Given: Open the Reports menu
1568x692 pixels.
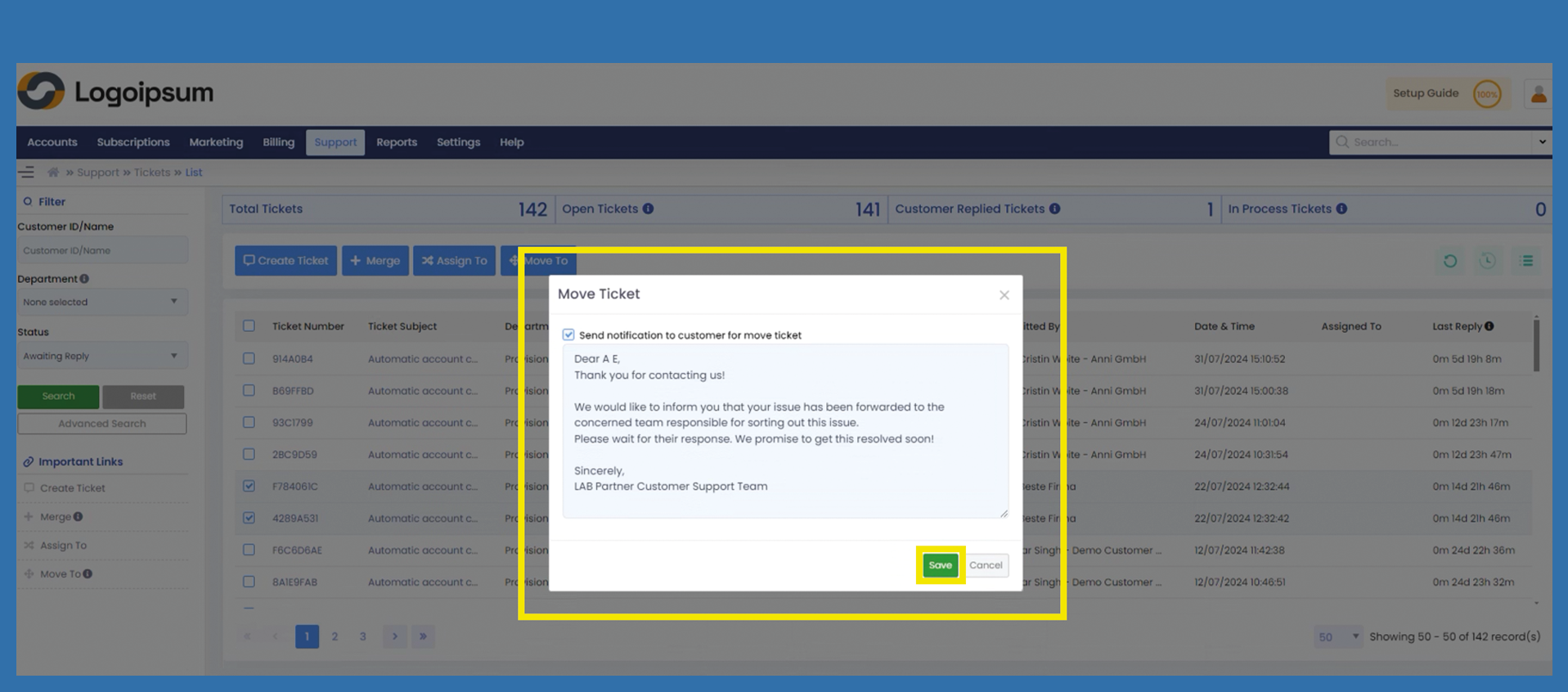Looking at the screenshot, I should pos(397,142).
